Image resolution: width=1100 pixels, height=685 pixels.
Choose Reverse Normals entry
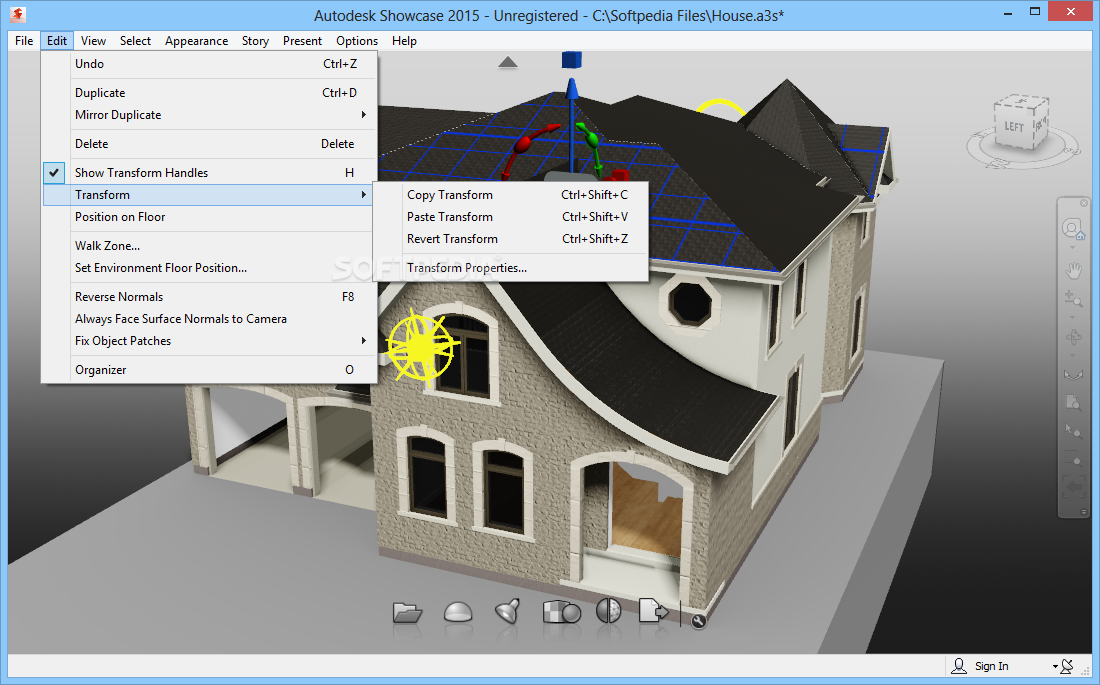(210, 297)
